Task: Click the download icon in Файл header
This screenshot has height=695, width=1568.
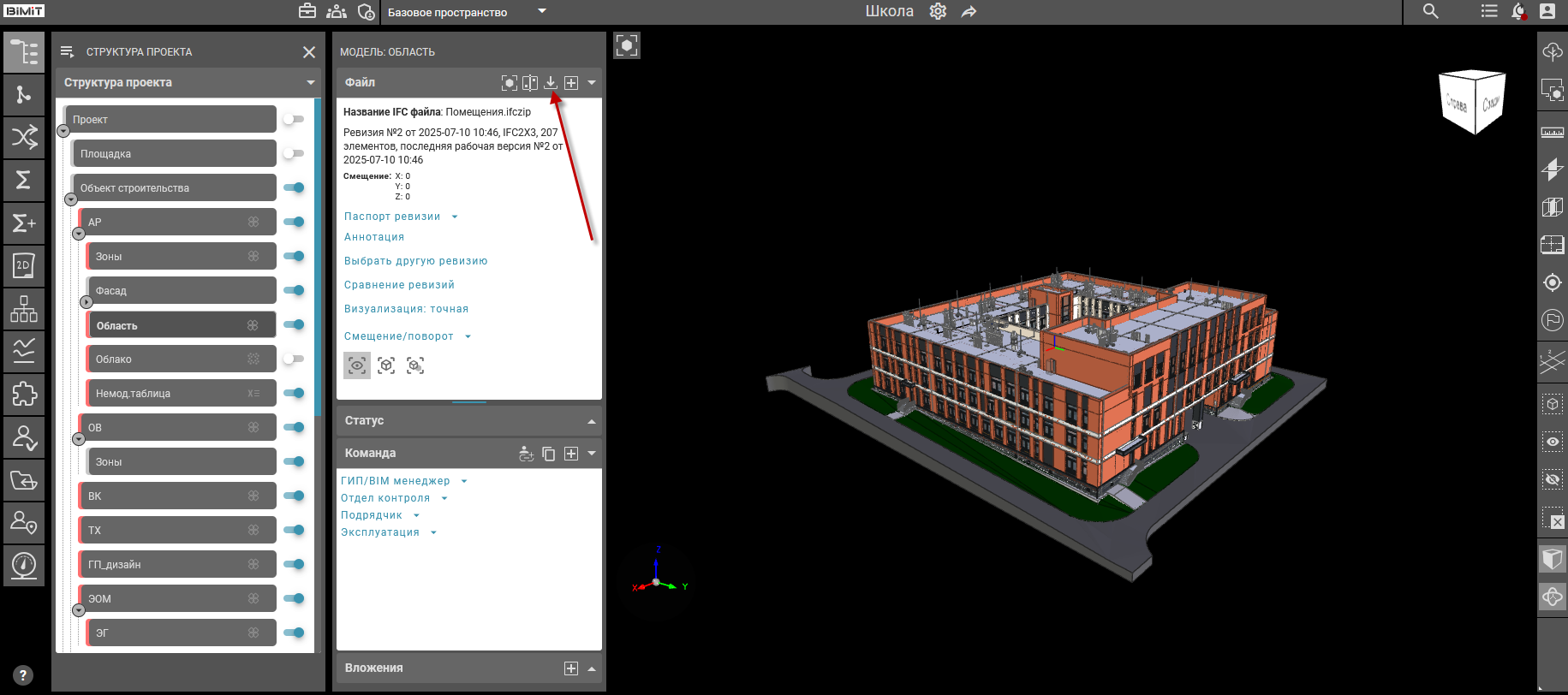Action: 551,82
